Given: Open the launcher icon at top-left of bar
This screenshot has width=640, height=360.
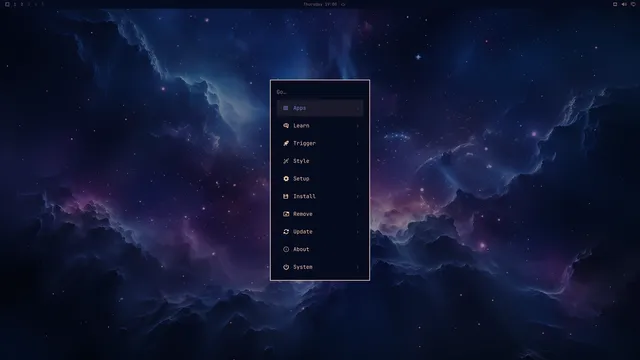Looking at the screenshot, I should (7, 4).
